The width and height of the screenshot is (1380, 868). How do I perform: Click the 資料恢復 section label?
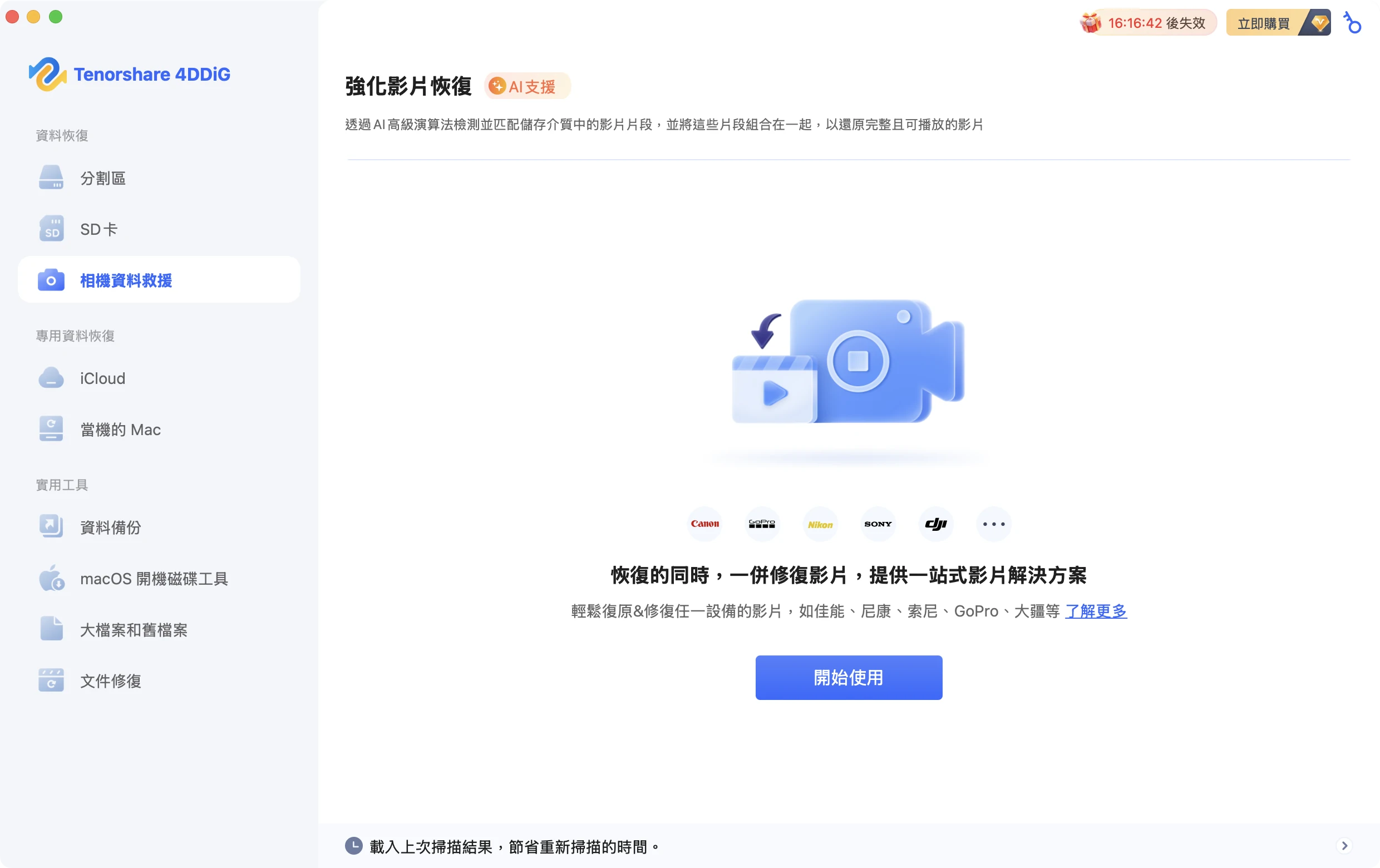[62, 135]
